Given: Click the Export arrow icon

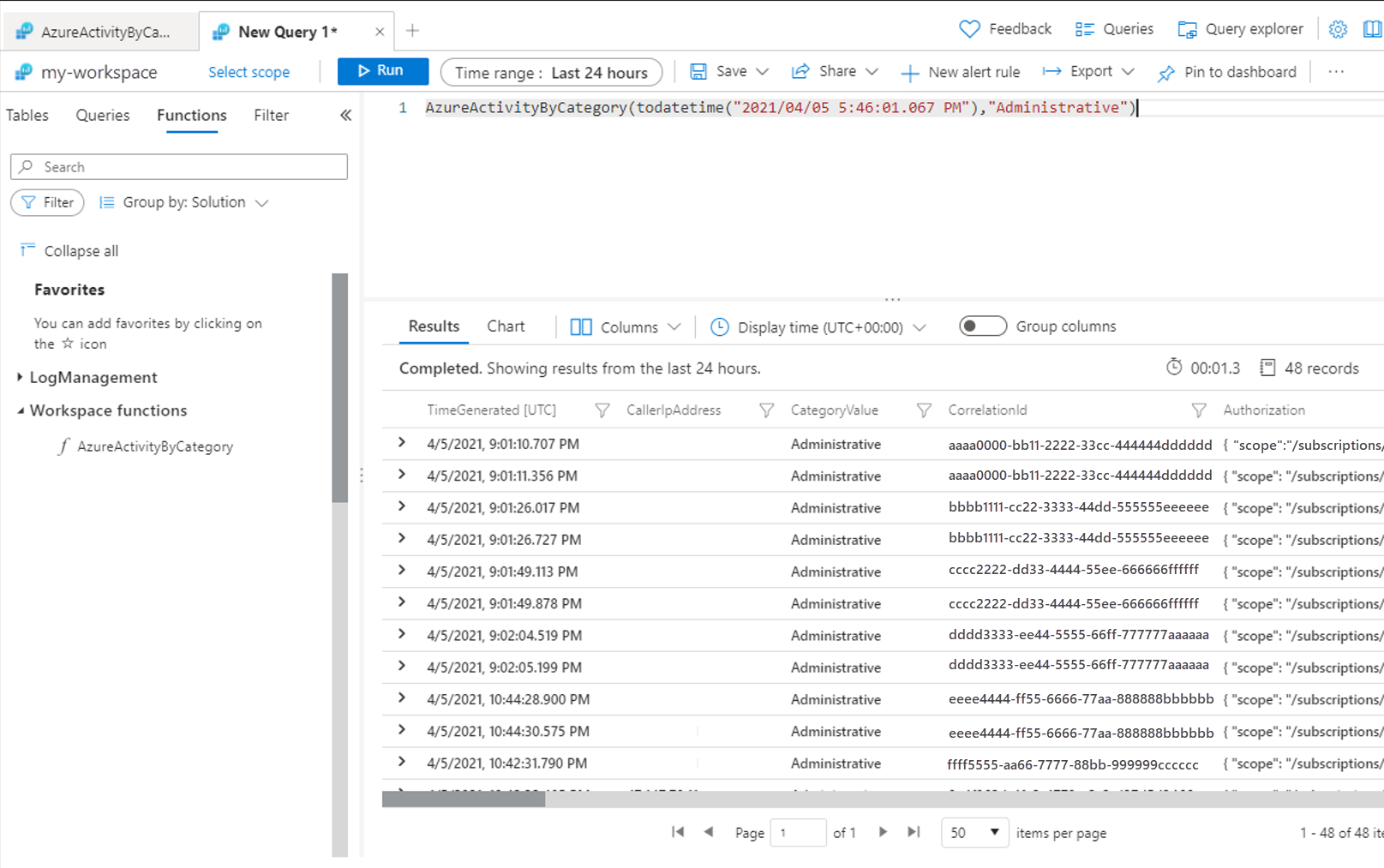Looking at the screenshot, I should point(1051,72).
